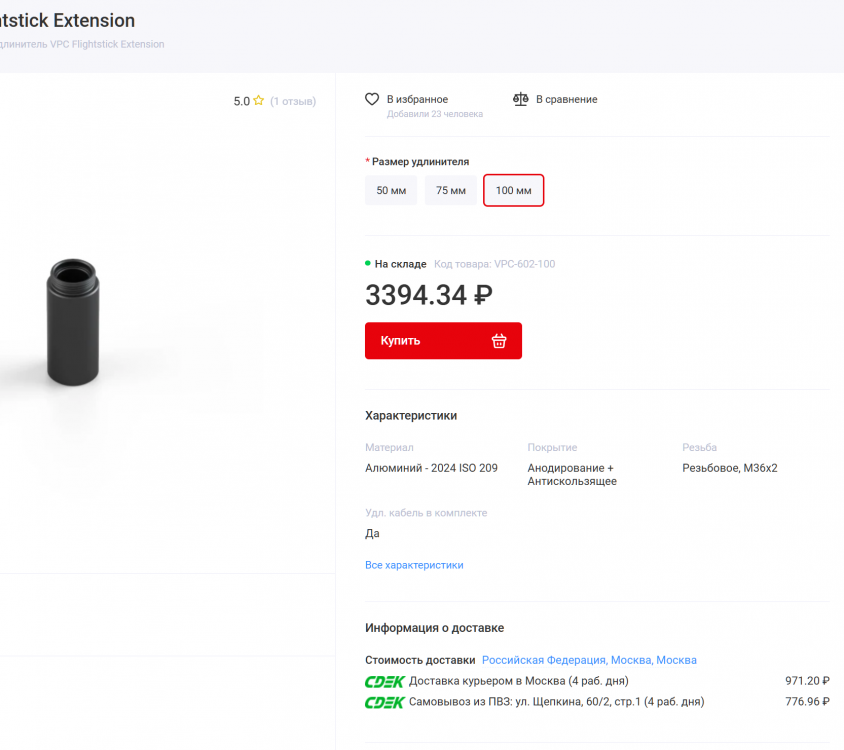Click the Самовывоз из ПВЗ option
This screenshot has width=844, height=750.
pyautogui.click(x=556, y=702)
